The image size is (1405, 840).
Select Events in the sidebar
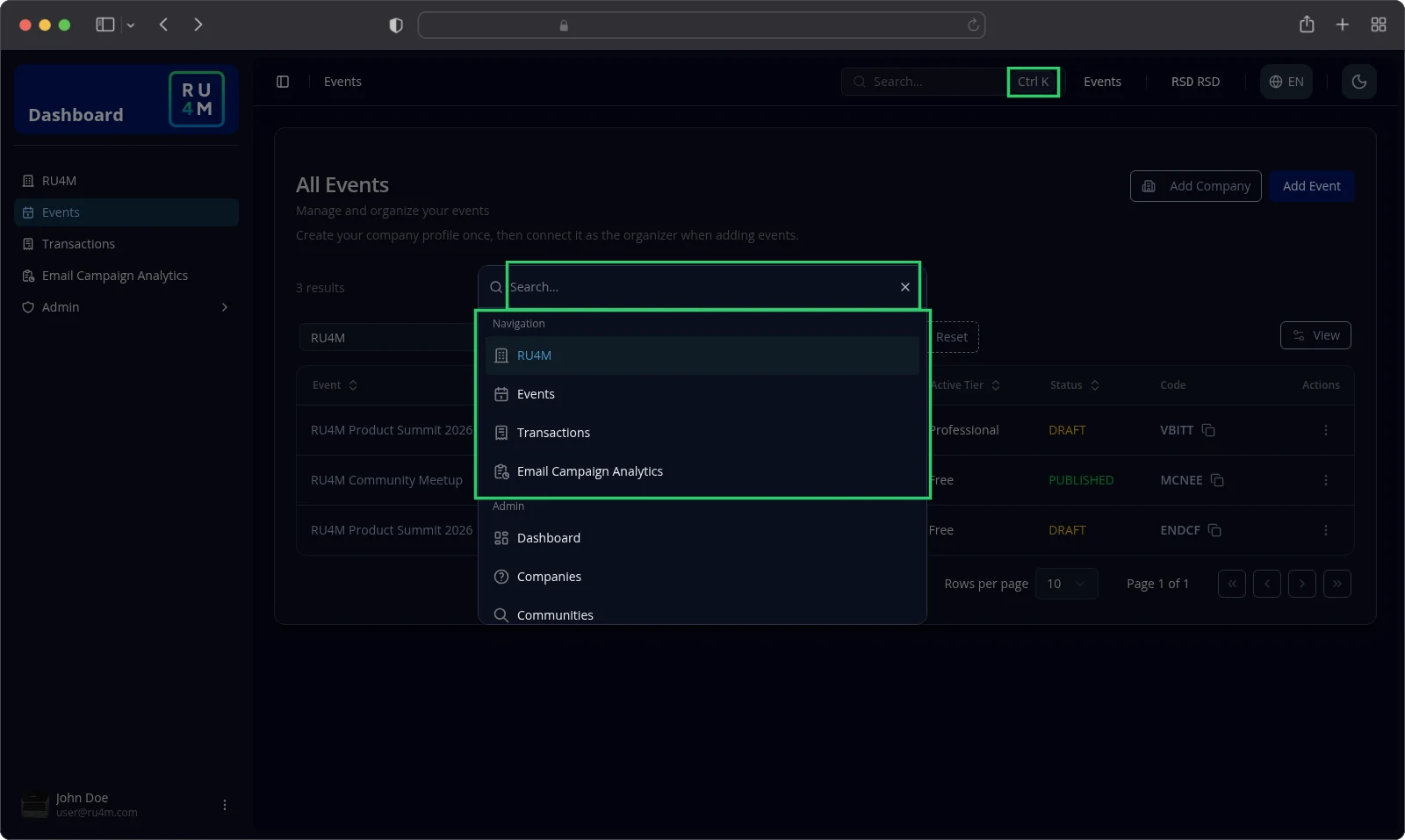126,212
